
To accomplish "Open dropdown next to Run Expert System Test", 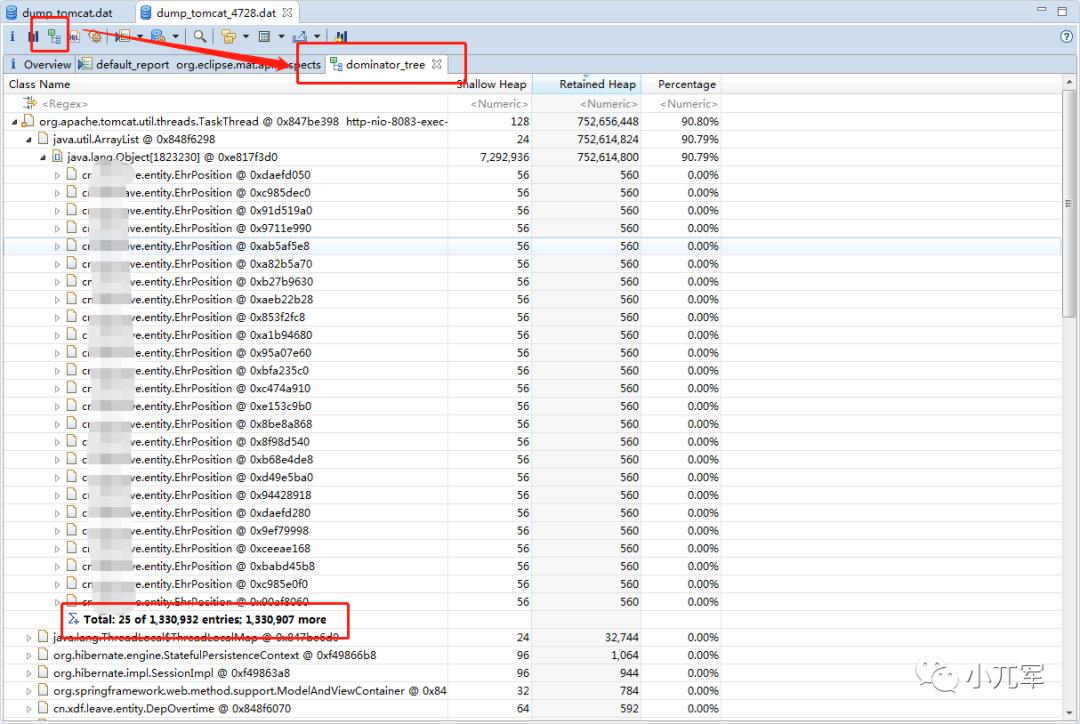I will click(140, 37).
